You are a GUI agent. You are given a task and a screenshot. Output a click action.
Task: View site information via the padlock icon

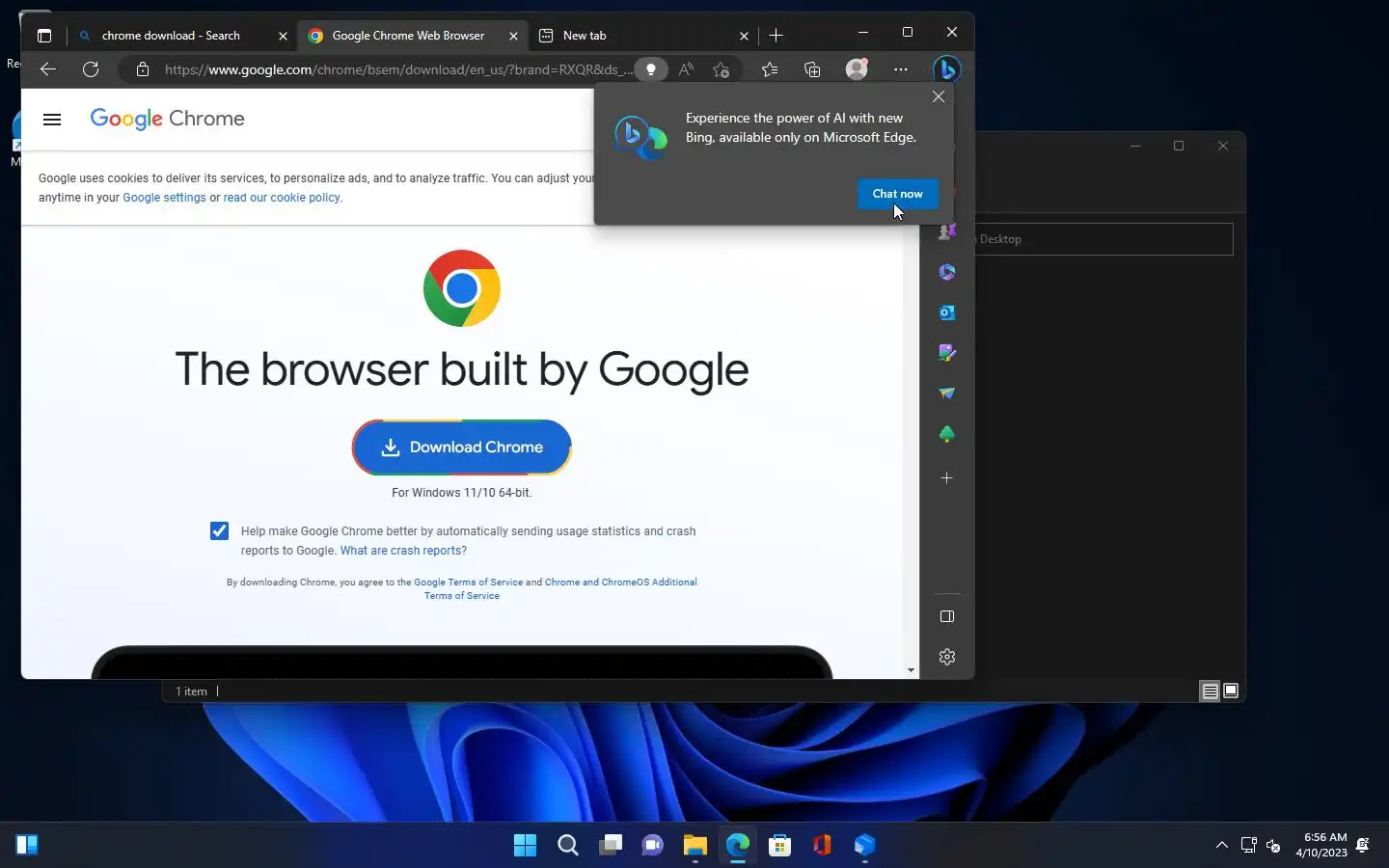[x=143, y=69]
